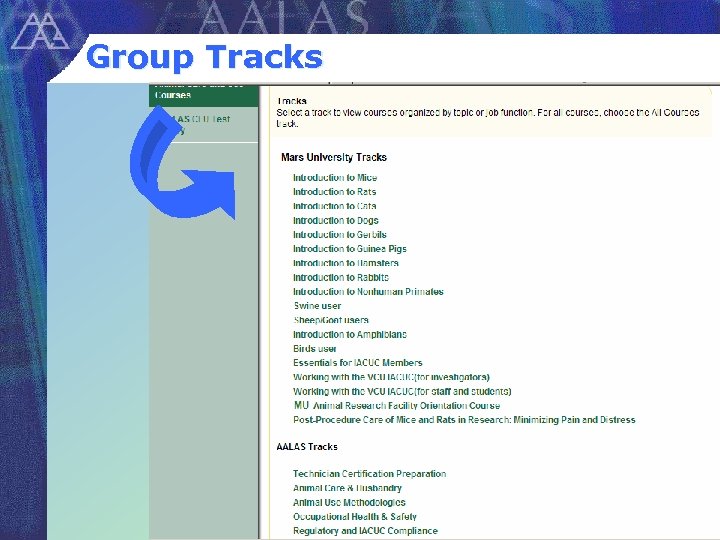
Task: Open Regulatory and IACUC Compliance track
Action: tap(366, 531)
